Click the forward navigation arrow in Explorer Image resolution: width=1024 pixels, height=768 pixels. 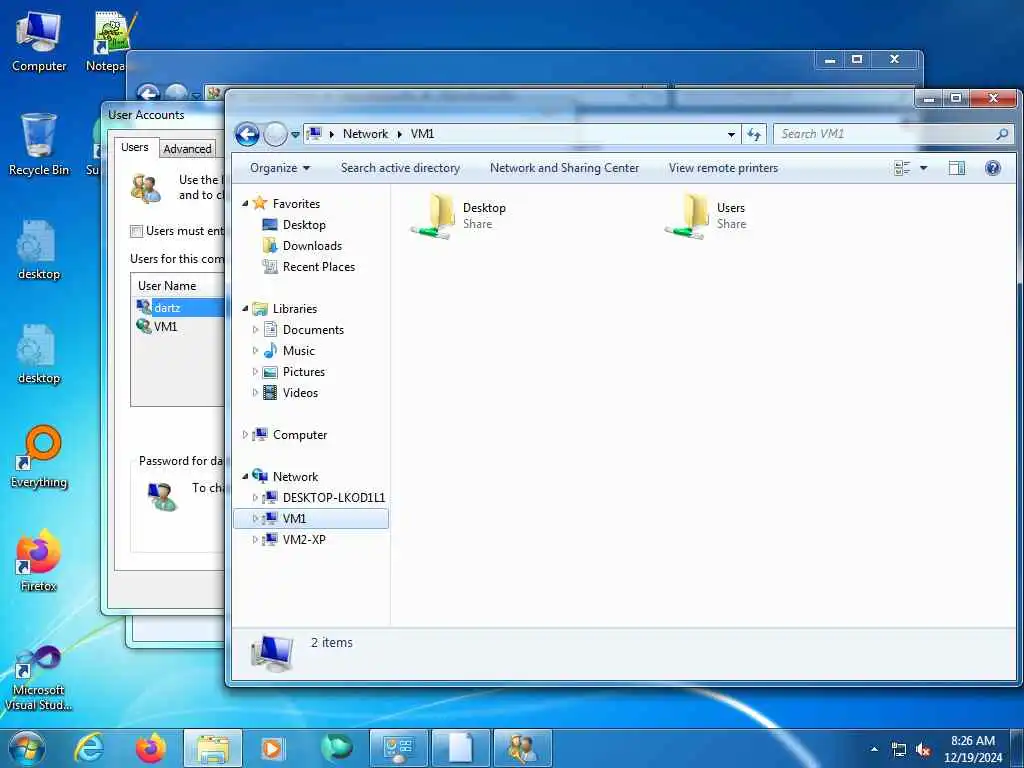(x=275, y=135)
